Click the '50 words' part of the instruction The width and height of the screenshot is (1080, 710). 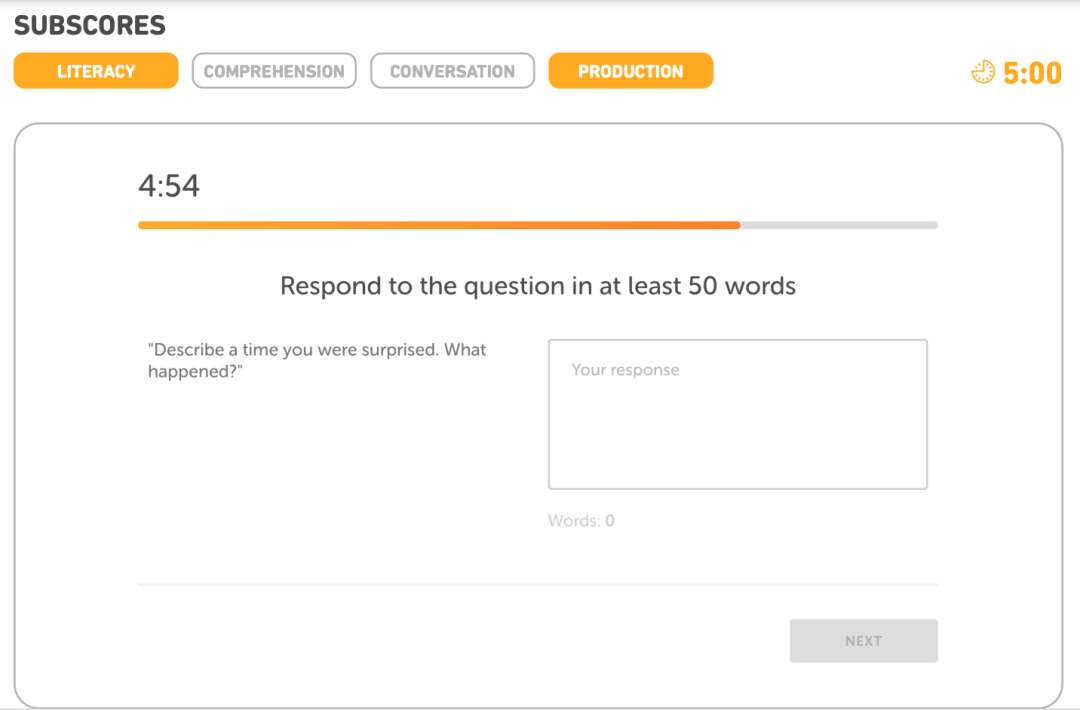point(741,286)
